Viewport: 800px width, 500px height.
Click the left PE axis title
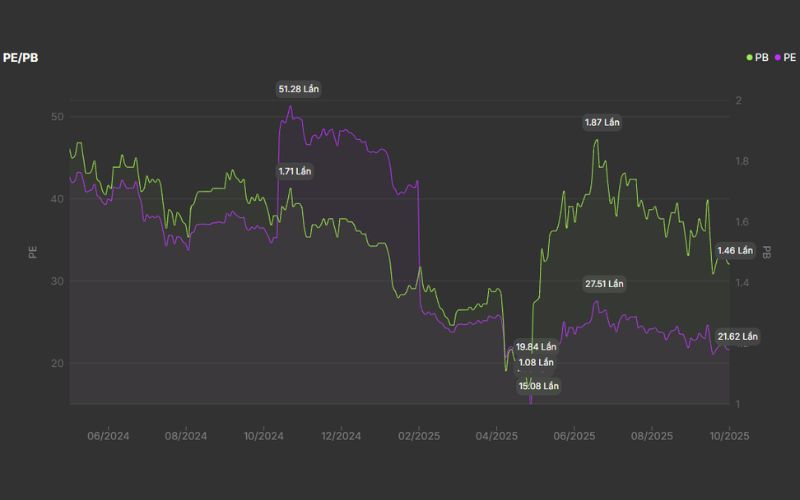[33, 252]
